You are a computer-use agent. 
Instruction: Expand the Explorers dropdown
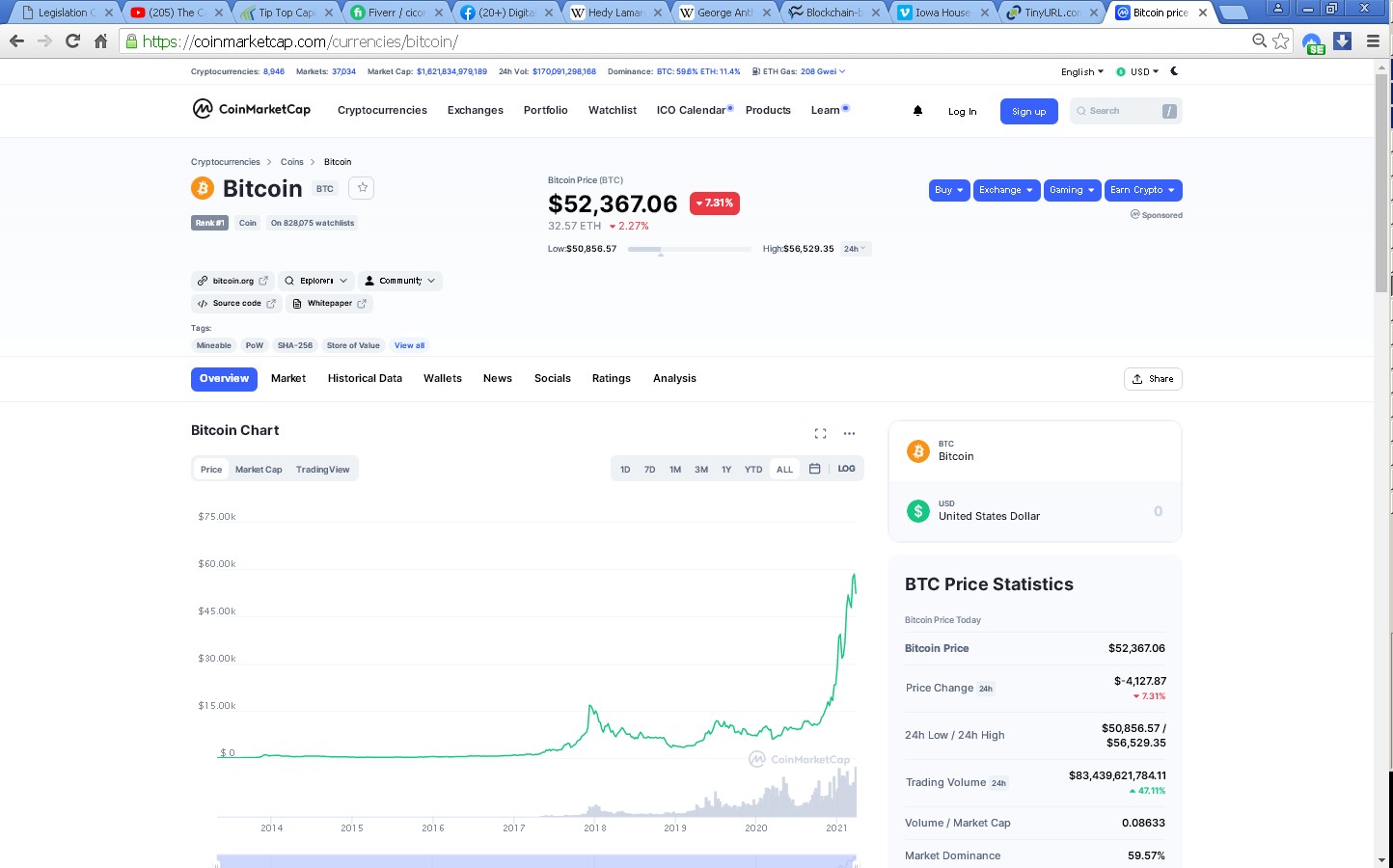(x=316, y=281)
